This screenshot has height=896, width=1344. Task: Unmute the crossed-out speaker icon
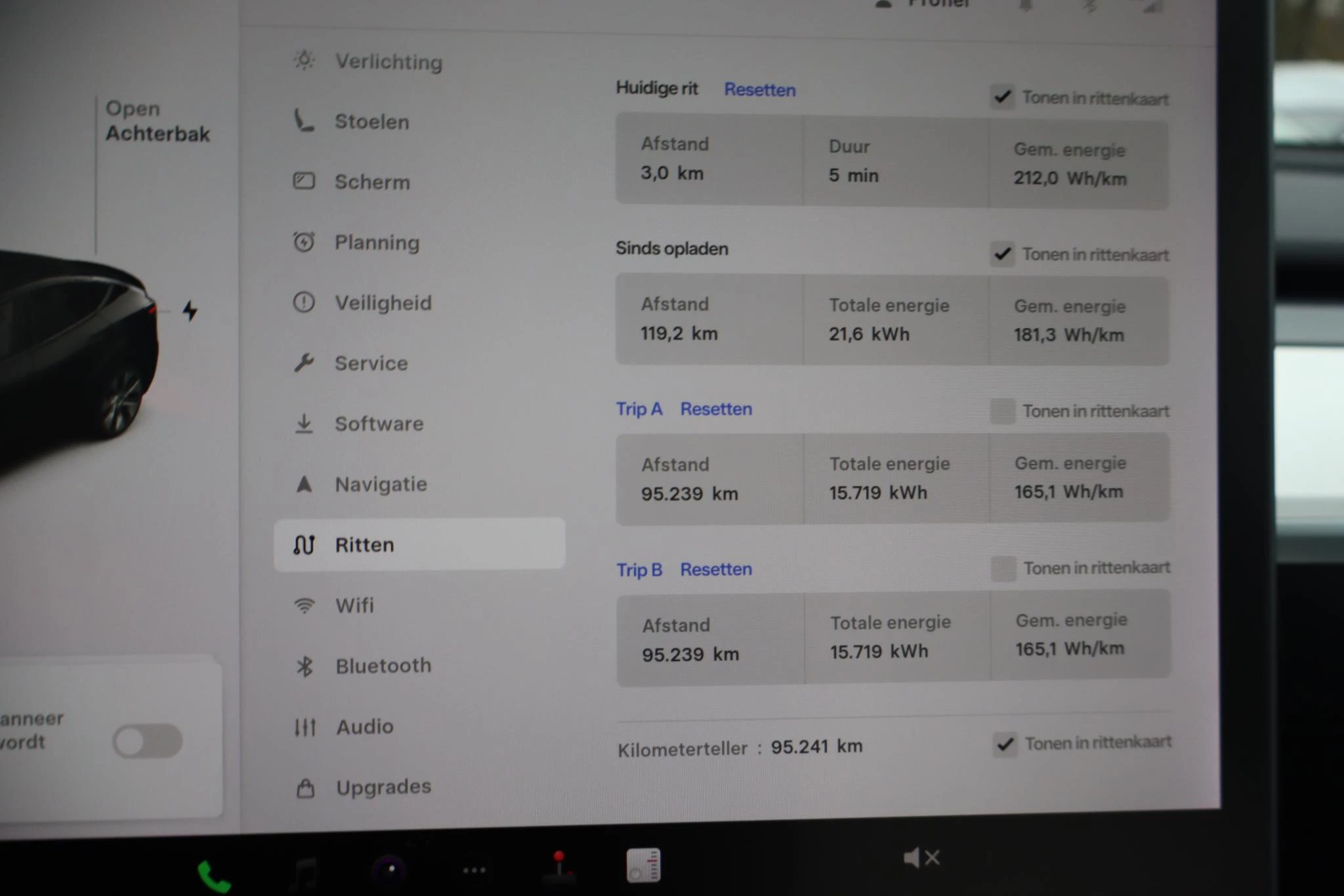point(921,858)
